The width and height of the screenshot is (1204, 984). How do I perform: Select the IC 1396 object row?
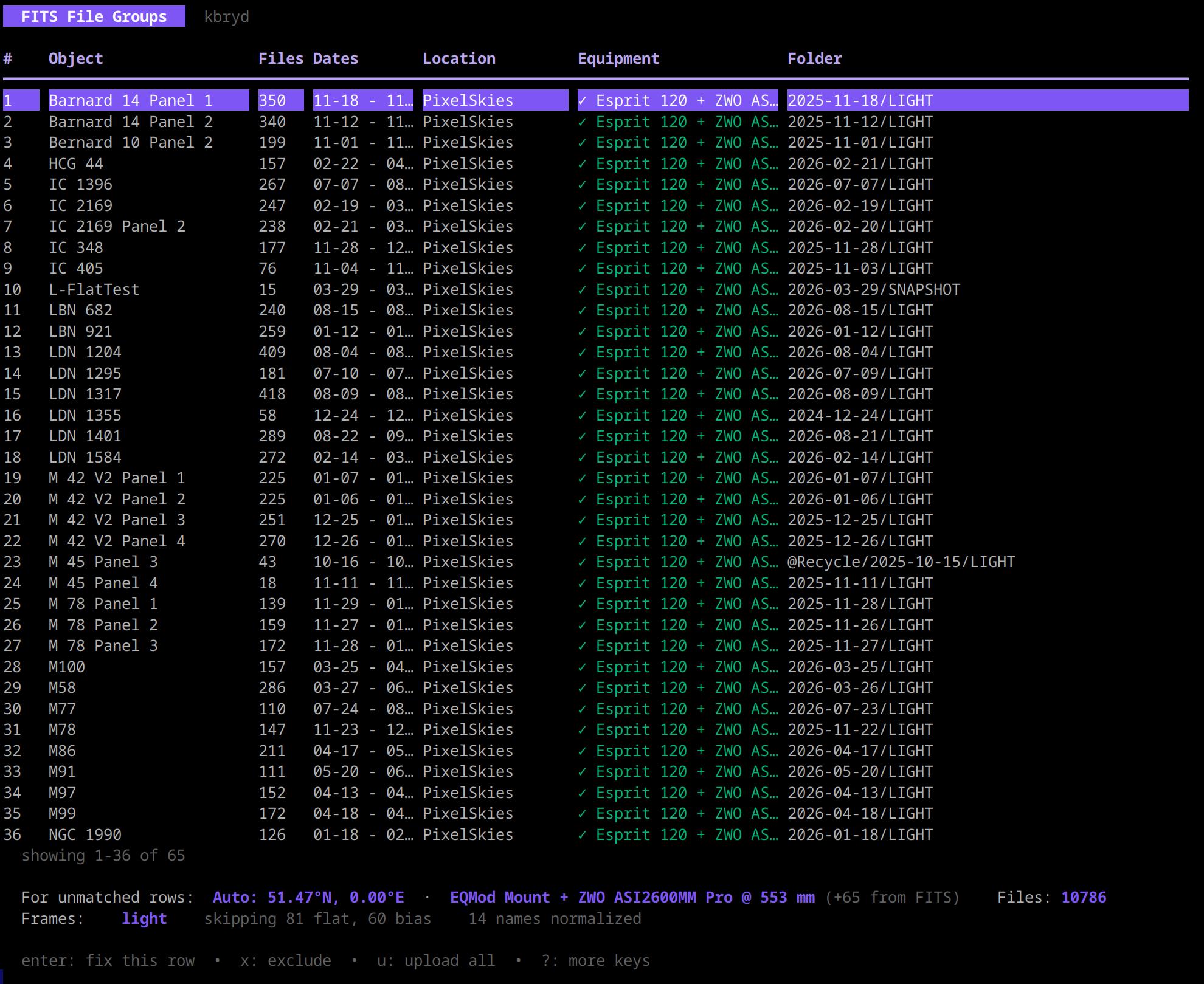(596, 184)
